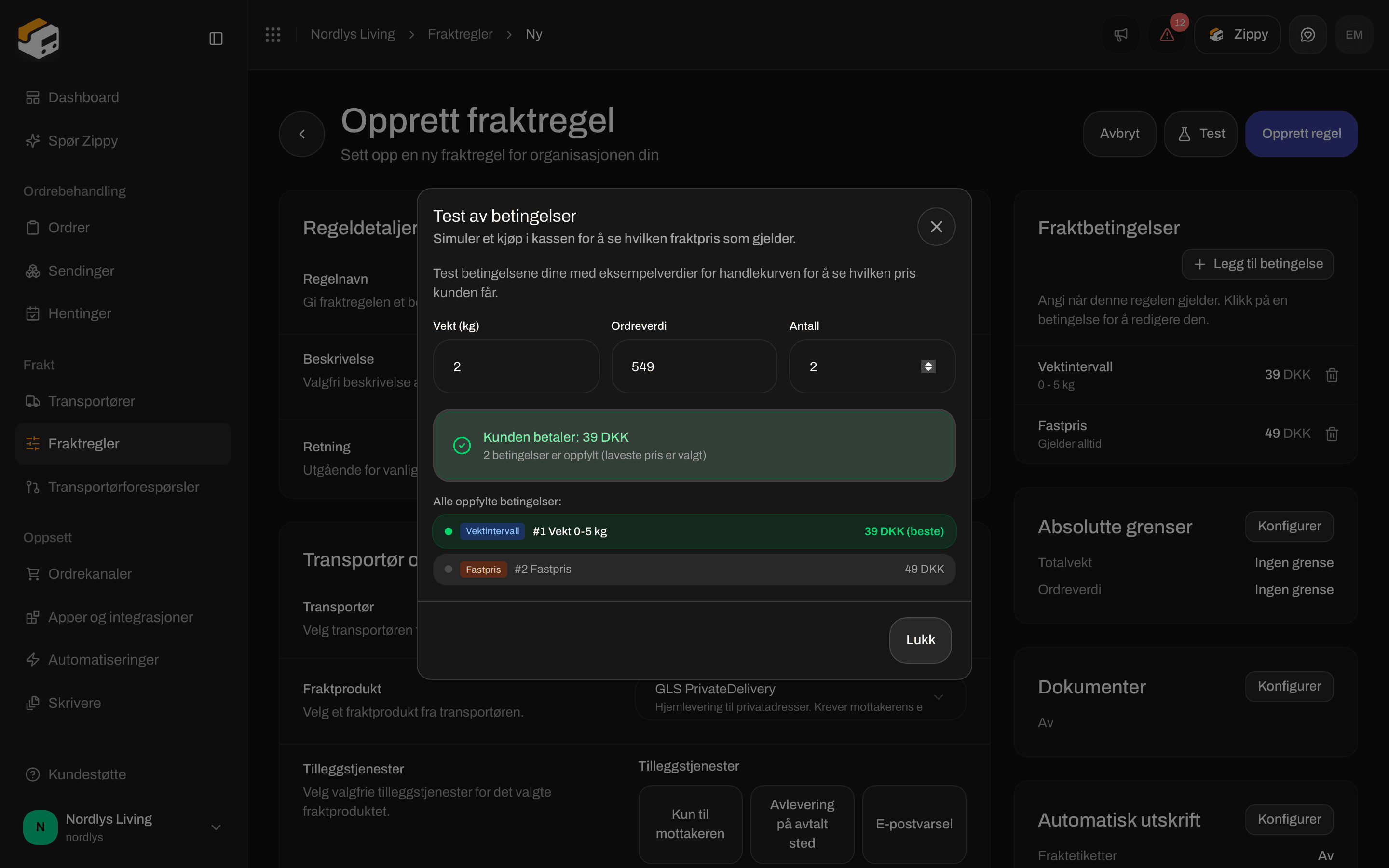Viewport: 1389px width, 868px height.
Task: Delete the Fastpris condition
Action: pyautogui.click(x=1332, y=434)
